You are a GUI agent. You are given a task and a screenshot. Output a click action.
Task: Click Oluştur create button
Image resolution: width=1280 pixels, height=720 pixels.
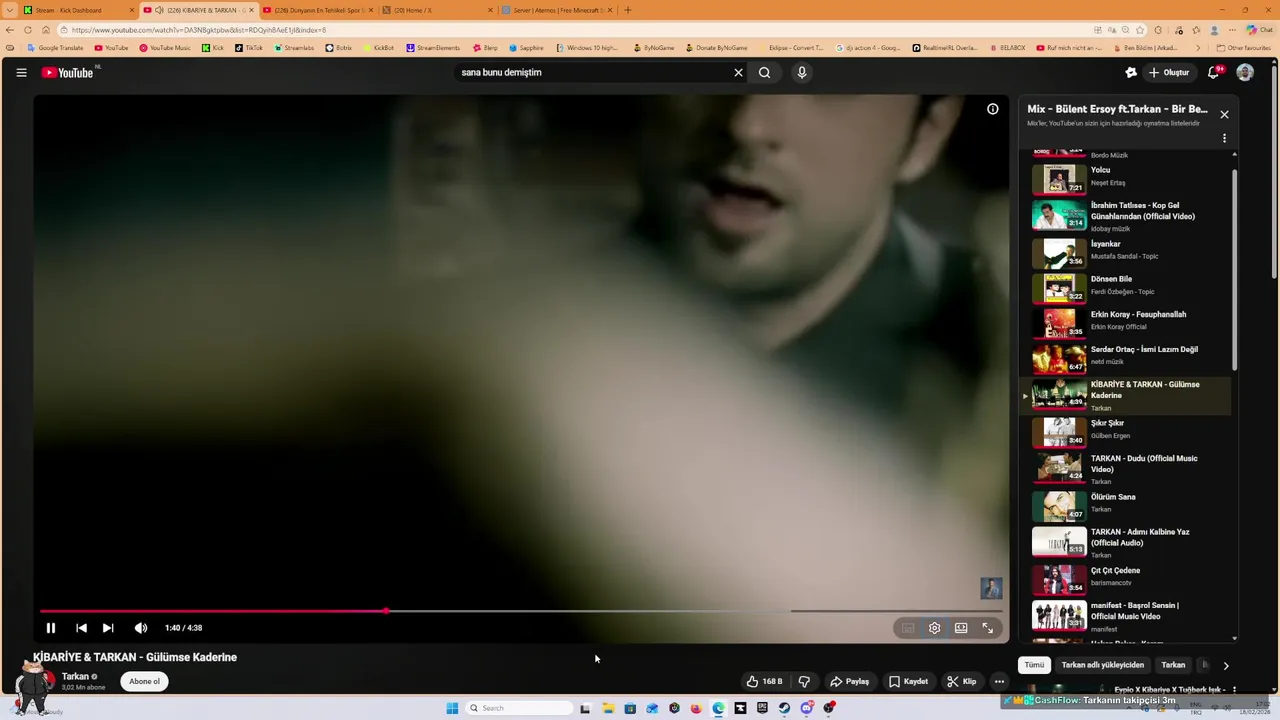click(x=1169, y=72)
